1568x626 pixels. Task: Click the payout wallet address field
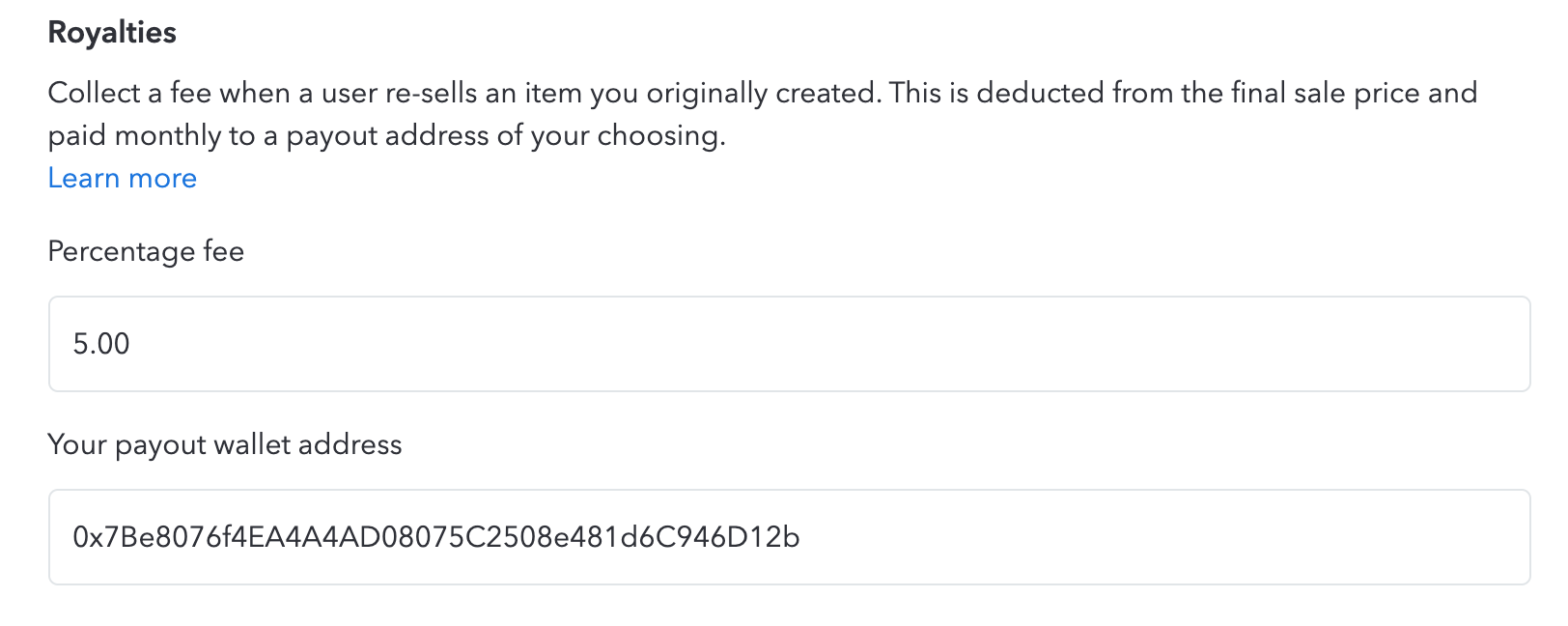coord(789,537)
